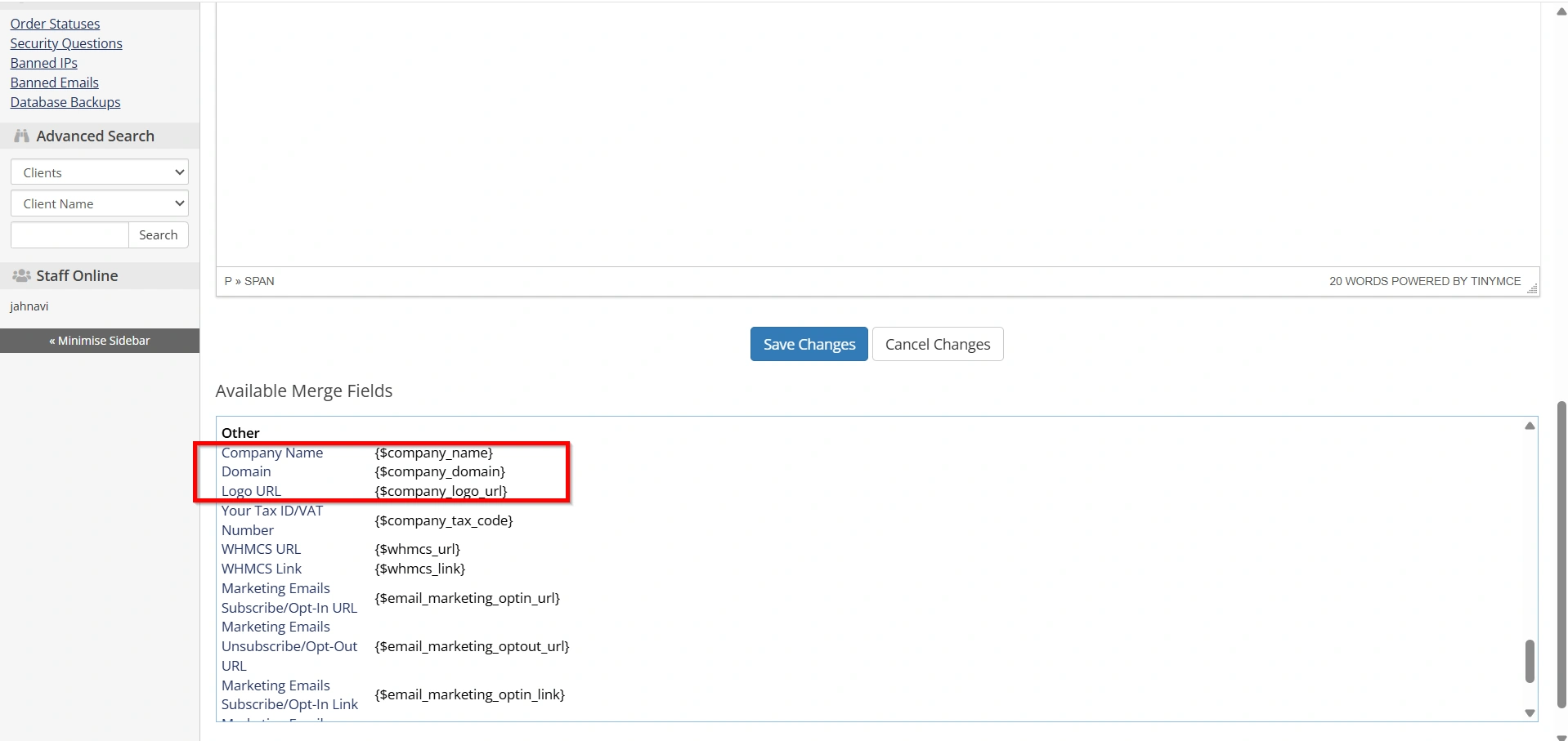Click the page scrollbar thumb

point(1561,554)
